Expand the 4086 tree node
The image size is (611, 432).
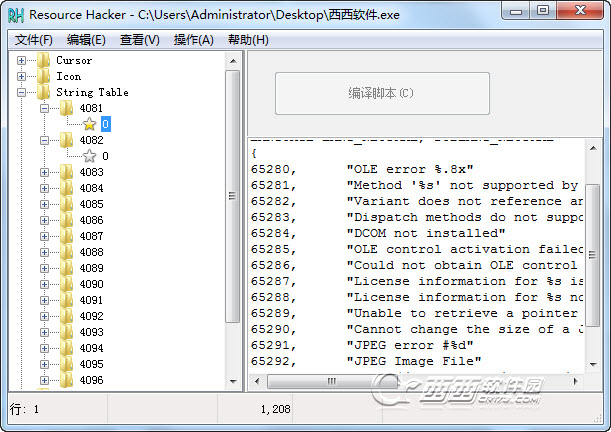(44, 220)
